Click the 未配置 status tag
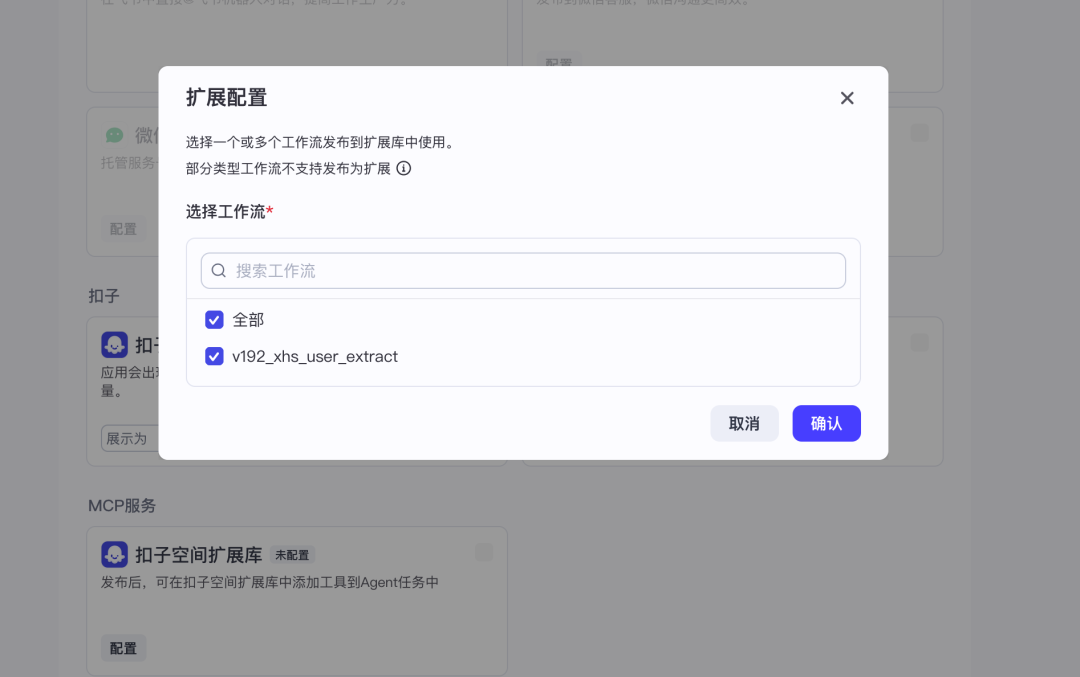The image size is (1080, 677). coord(292,555)
